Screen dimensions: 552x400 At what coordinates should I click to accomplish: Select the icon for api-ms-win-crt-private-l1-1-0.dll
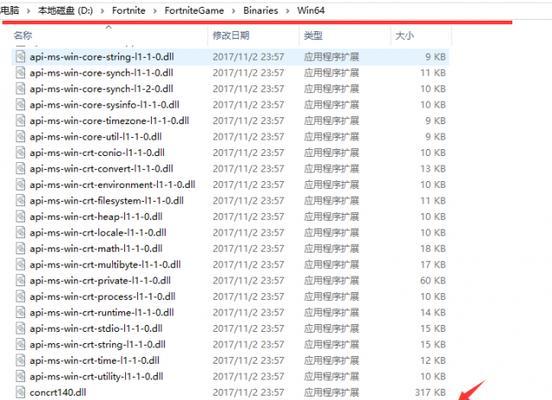click(x=20, y=281)
